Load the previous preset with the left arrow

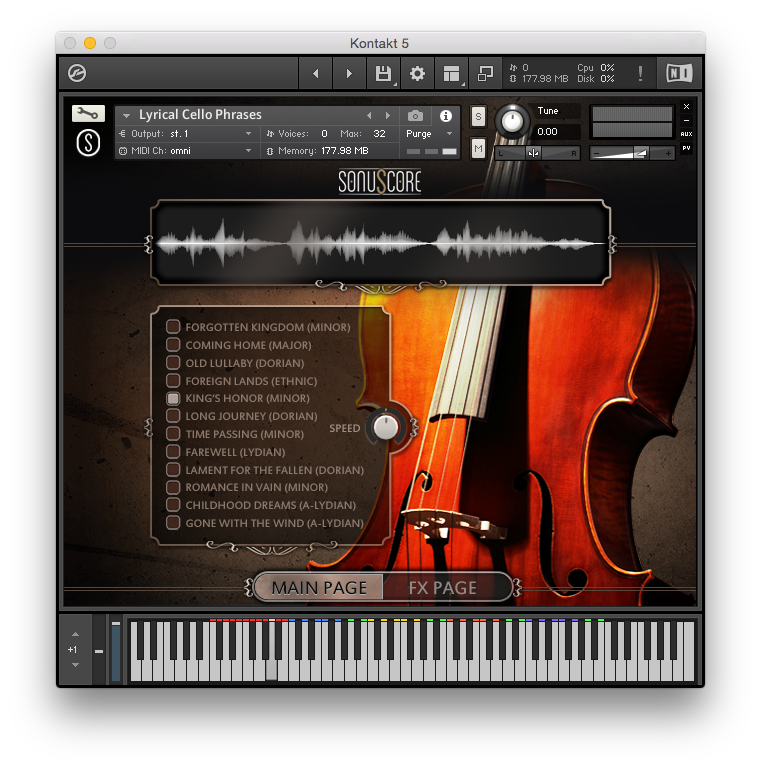coord(315,73)
